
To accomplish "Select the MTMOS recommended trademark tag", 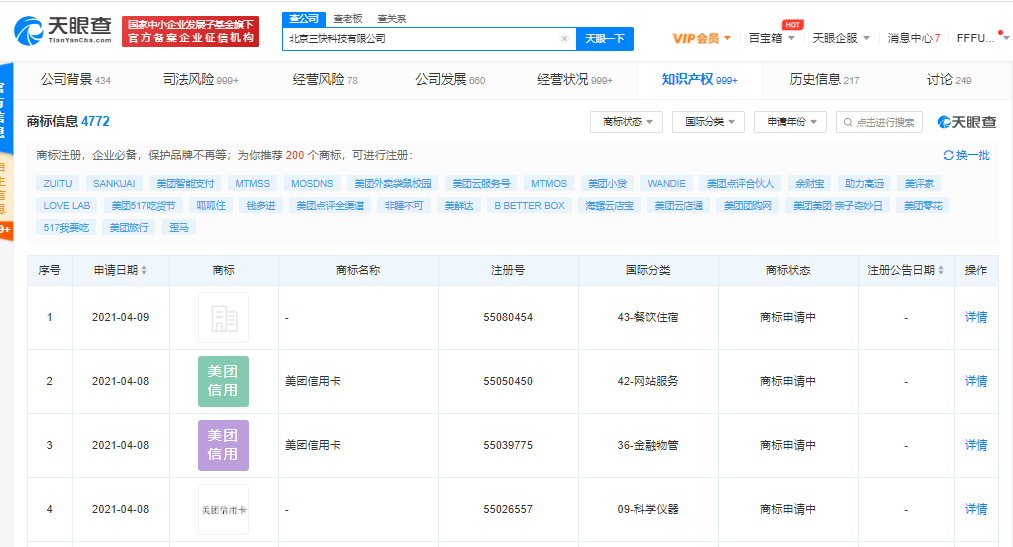I will coord(548,183).
